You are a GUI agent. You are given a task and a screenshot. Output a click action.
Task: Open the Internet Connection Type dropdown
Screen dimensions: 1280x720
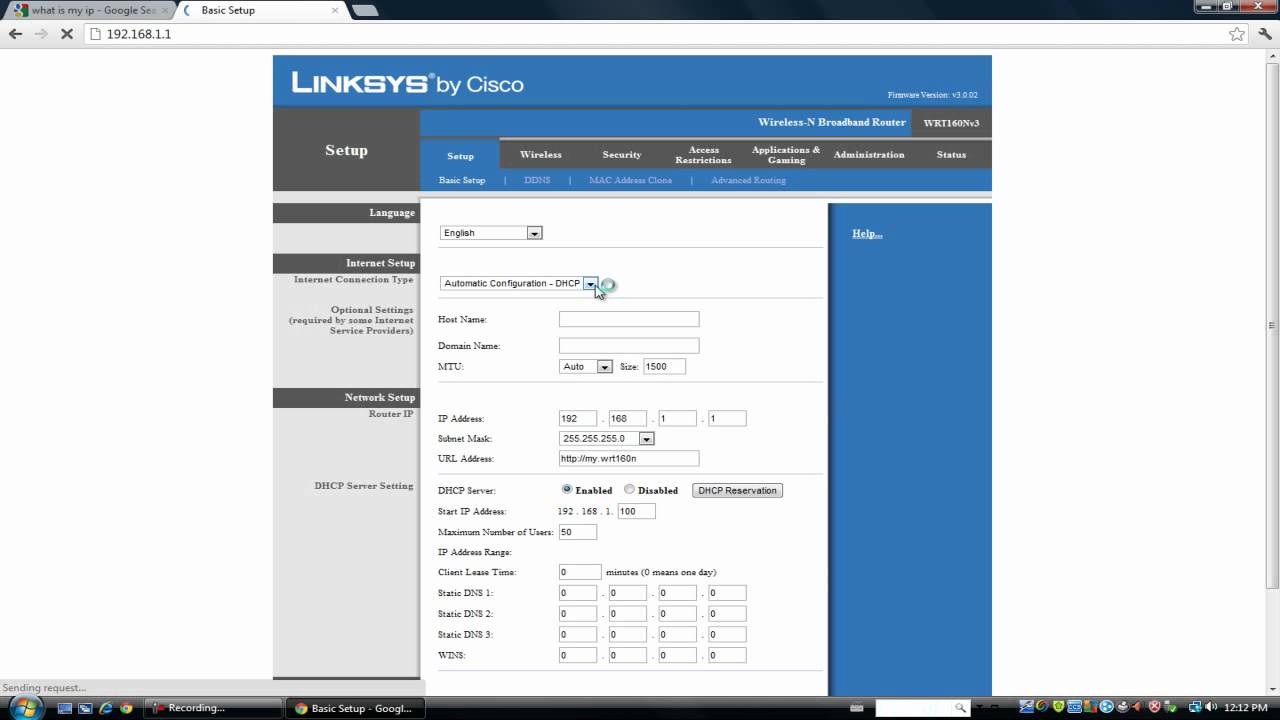(519, 283)
